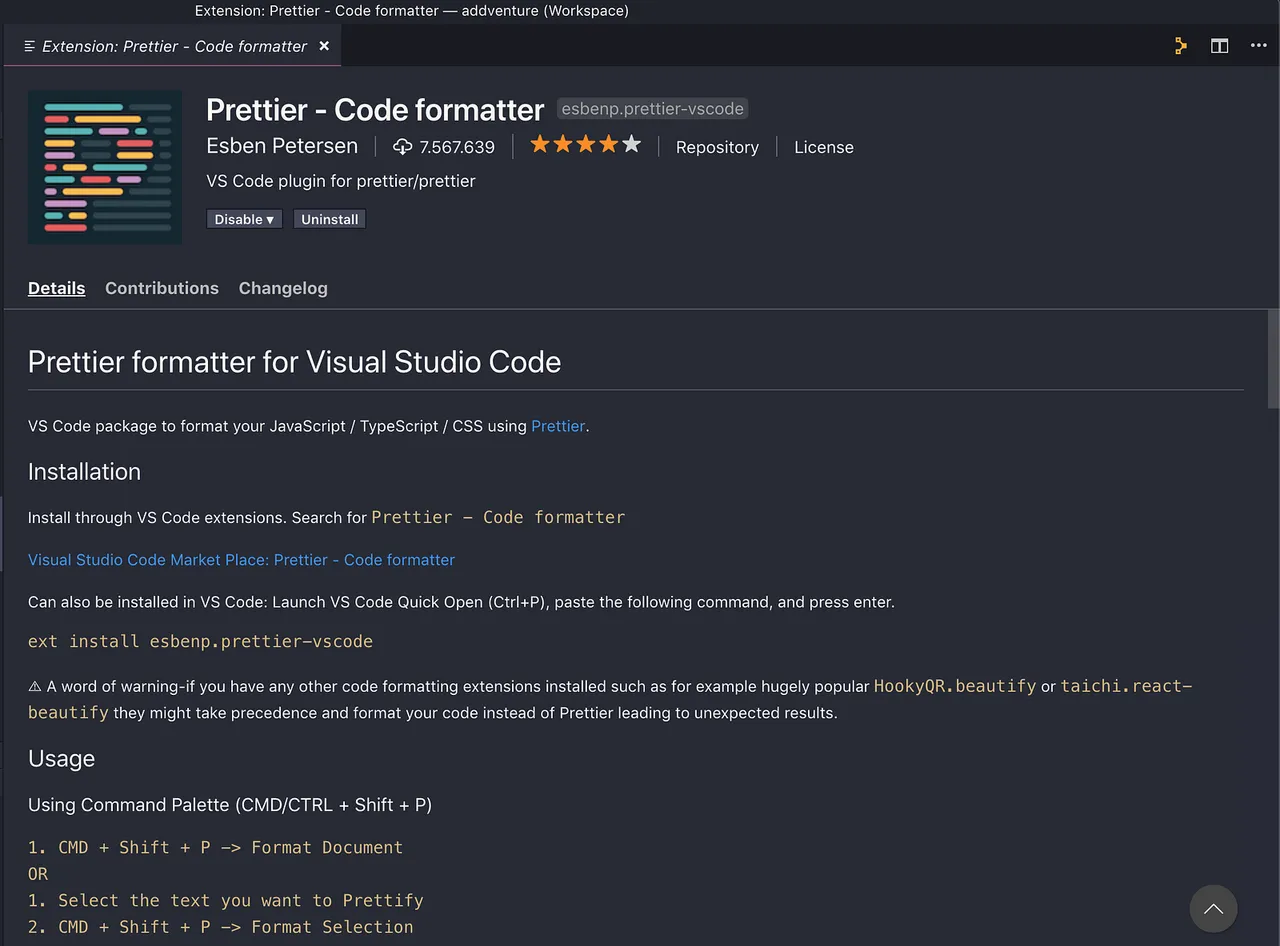Viewport: 1280px width, 946px height.
Task: Open the Disable dropdown
Action: (x=244, y=219)
